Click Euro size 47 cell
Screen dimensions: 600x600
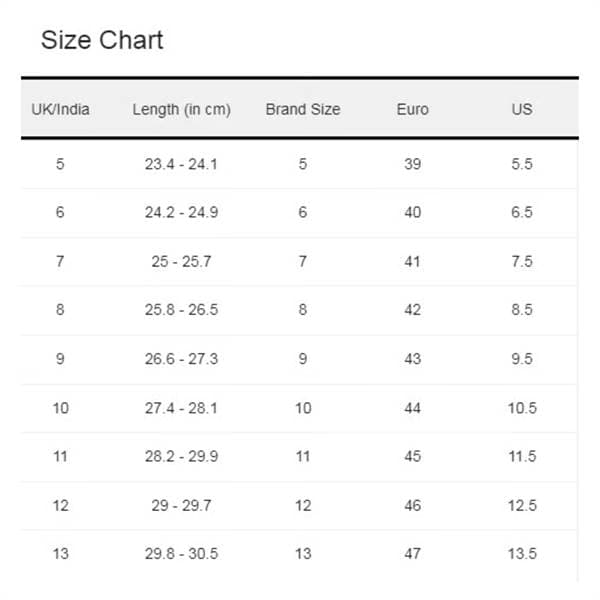pyautogui.click(x=412, y=553)
